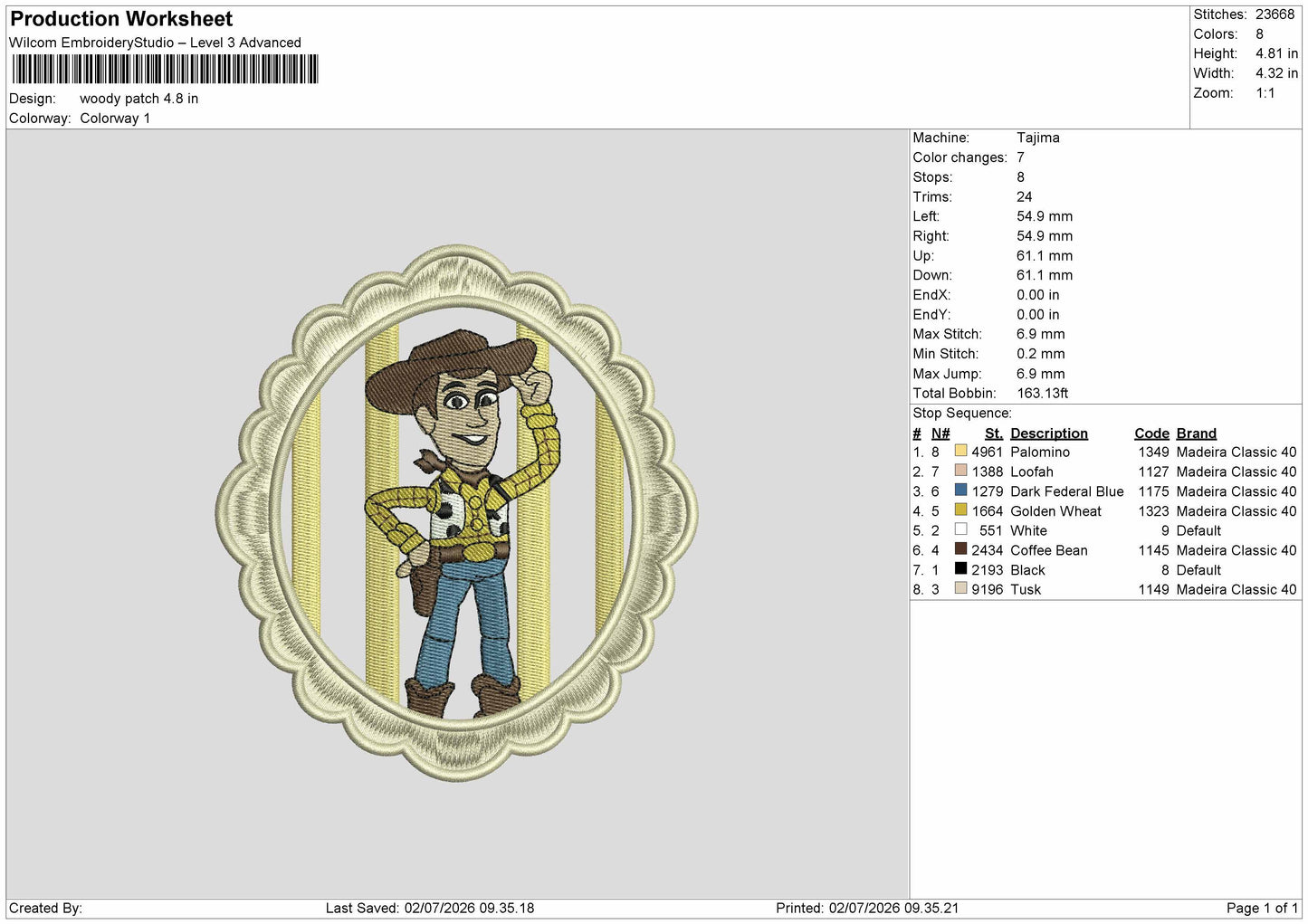
Task: Click the 'N#' column header
Action: tap(940, 433)
